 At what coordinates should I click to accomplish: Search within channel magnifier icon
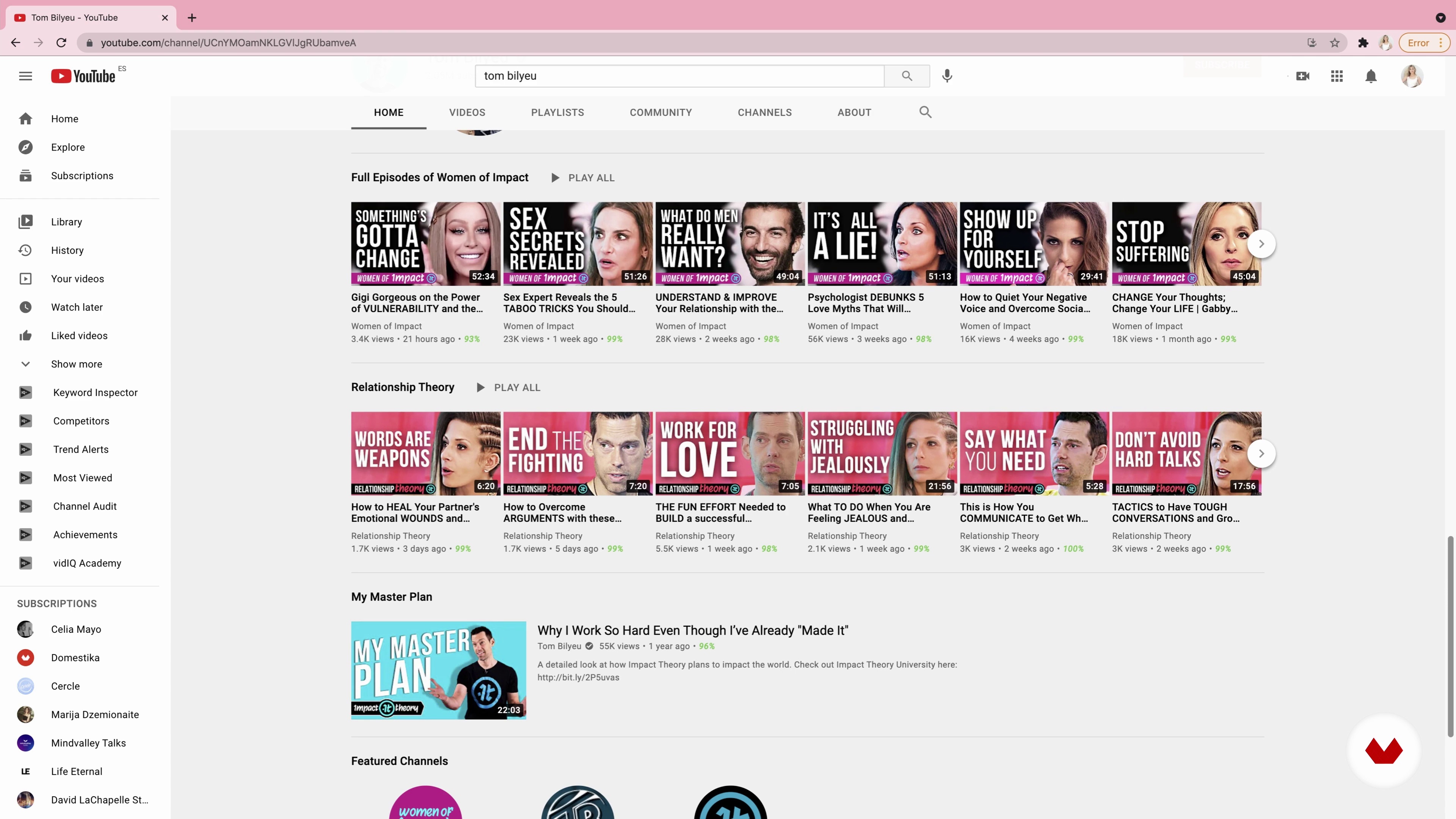[925, 112]
